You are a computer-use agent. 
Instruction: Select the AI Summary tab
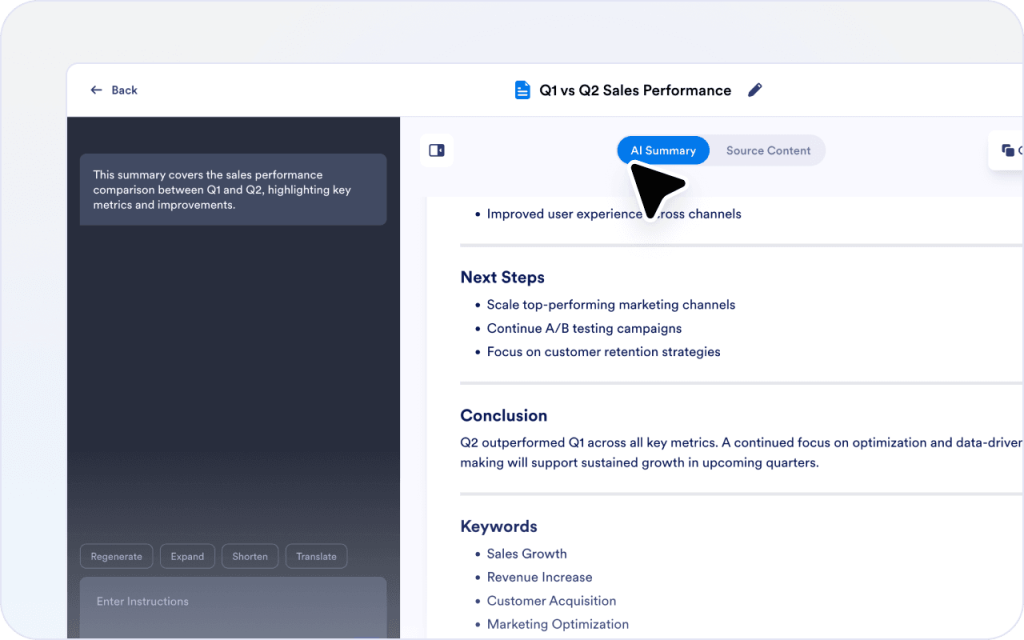663,150
